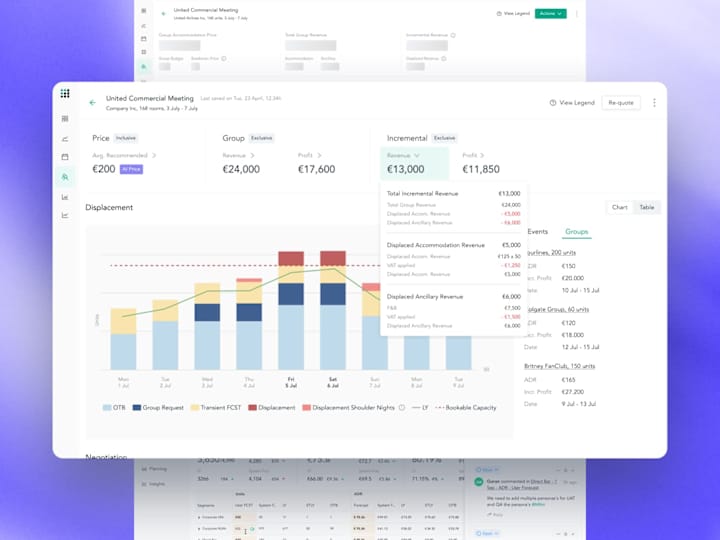The height and width of the screenshot is (540, 720).
Task: Go back using the green arrow icon
Action: (x=92, y=103)
